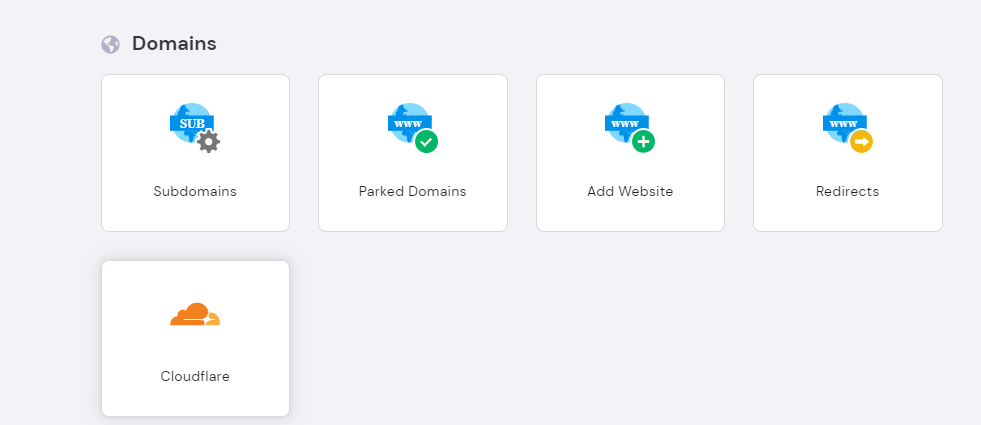Click the Domains section heading
The width and height of the screenshot is (981, 425).
pos(174,44)
